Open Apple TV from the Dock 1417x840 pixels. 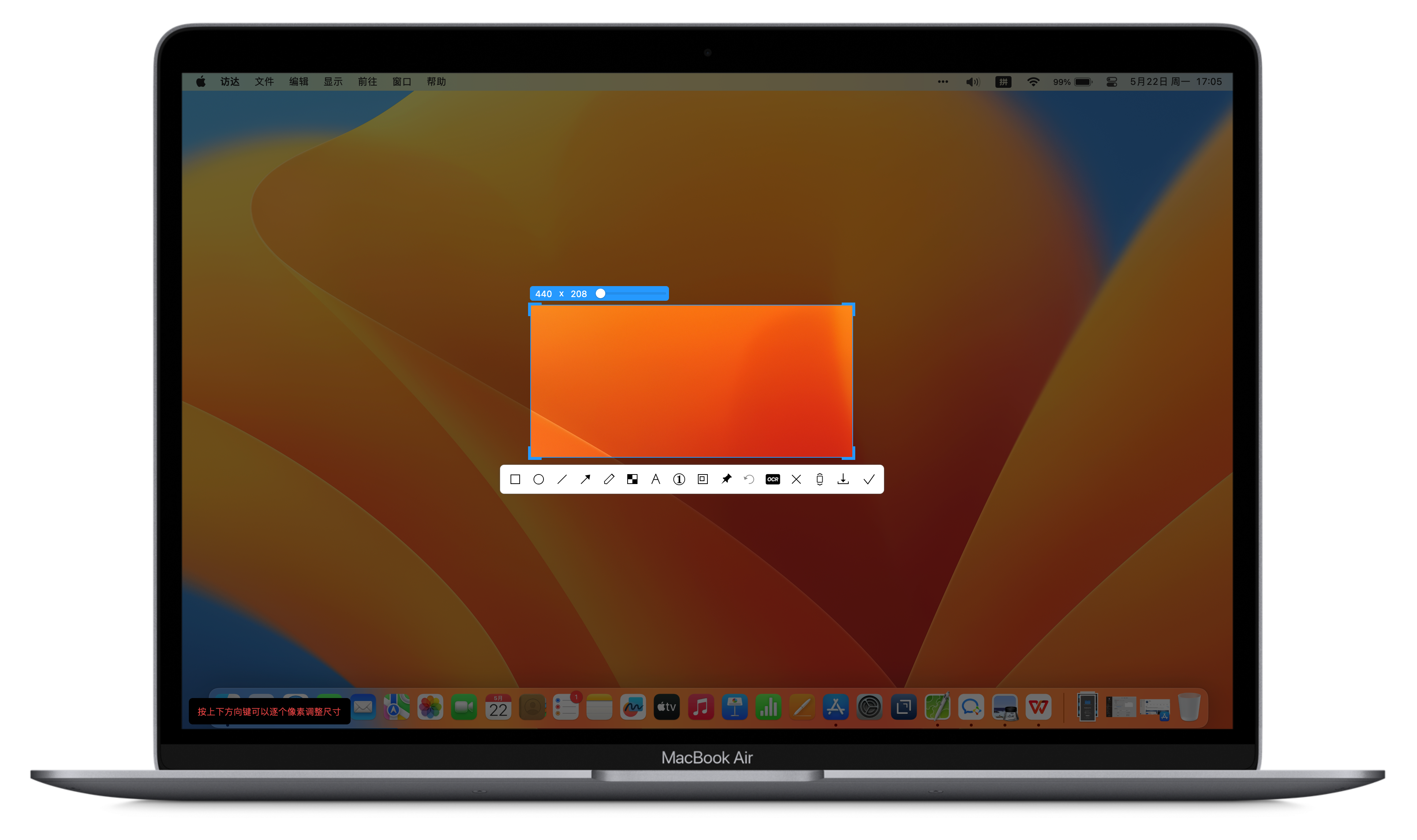[667, 707]
